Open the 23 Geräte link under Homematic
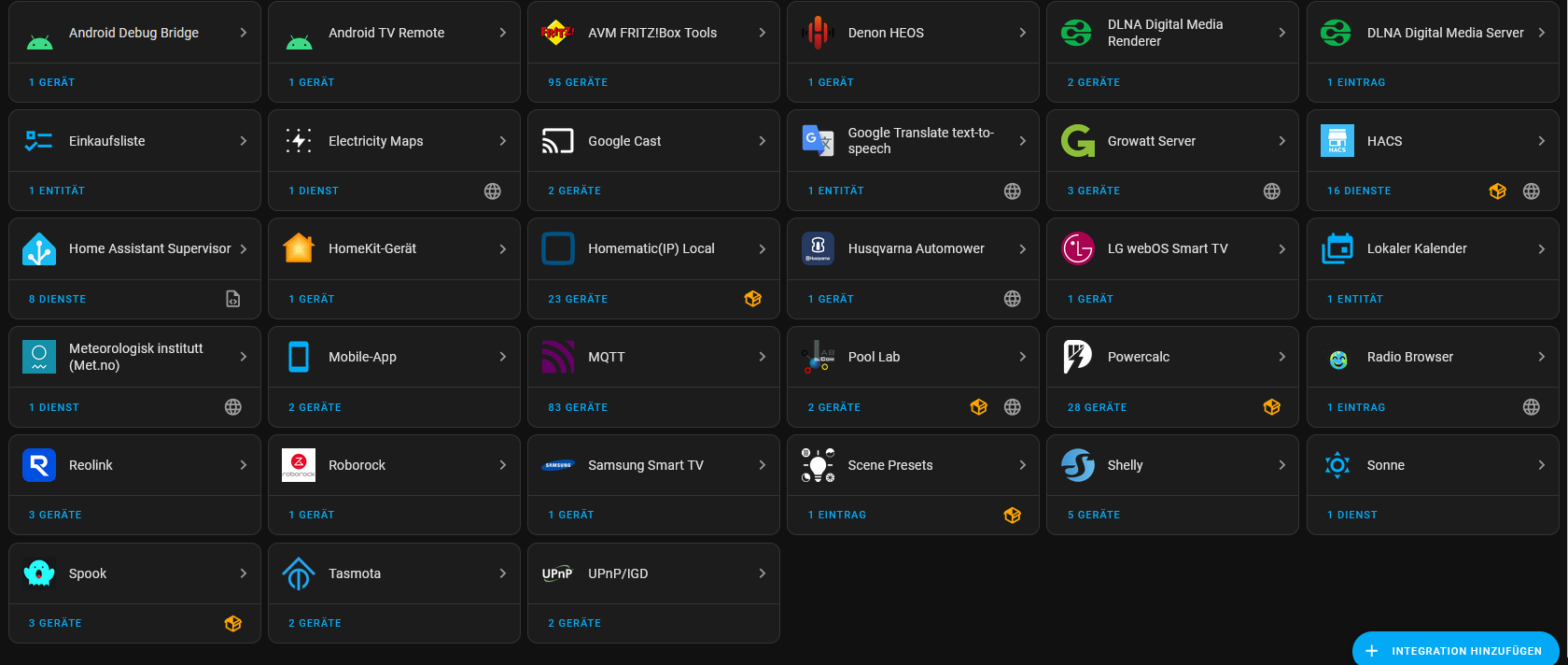 (x=578, y=299)
